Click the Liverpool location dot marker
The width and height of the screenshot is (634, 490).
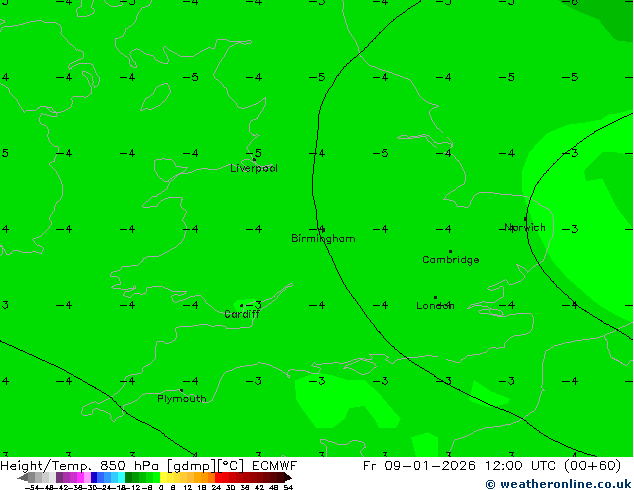coord(254,160)
